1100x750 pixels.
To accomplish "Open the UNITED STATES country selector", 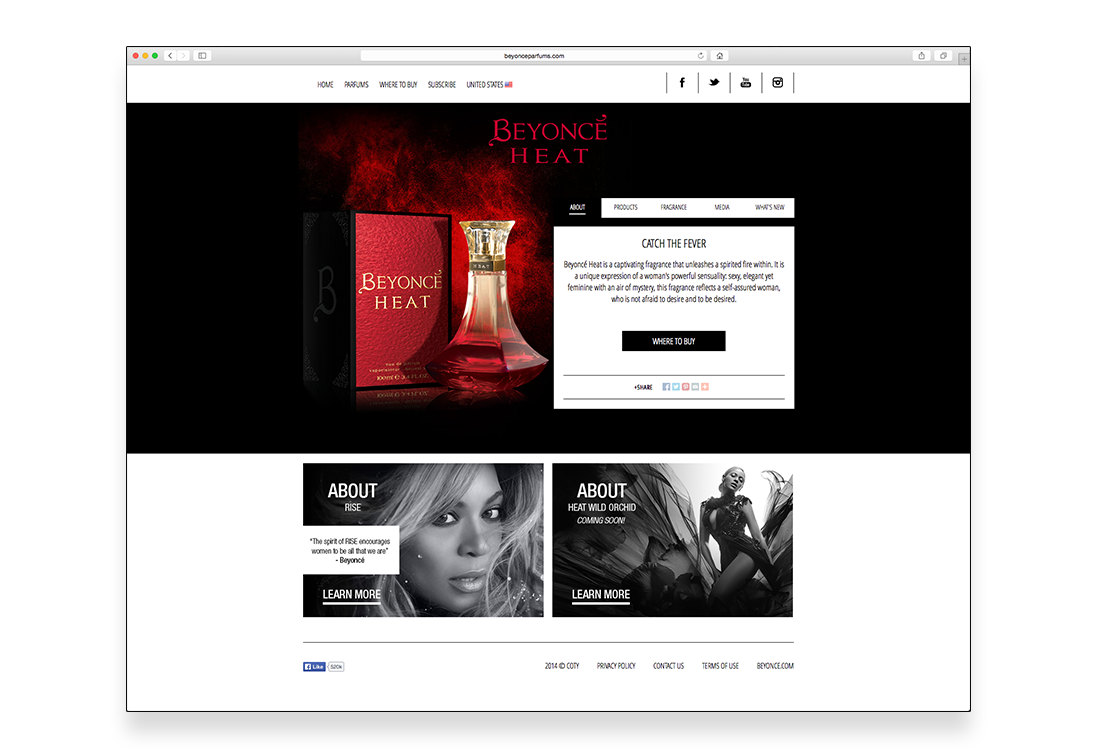I will pyautogui.click(x=489, y=85).
